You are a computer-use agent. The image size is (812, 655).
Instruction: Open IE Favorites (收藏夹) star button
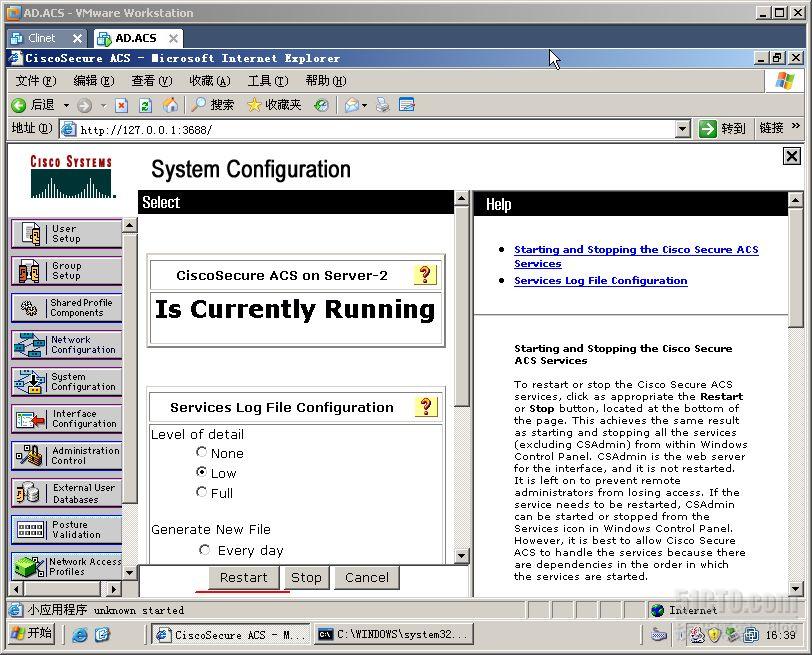(x=274, y=105)
